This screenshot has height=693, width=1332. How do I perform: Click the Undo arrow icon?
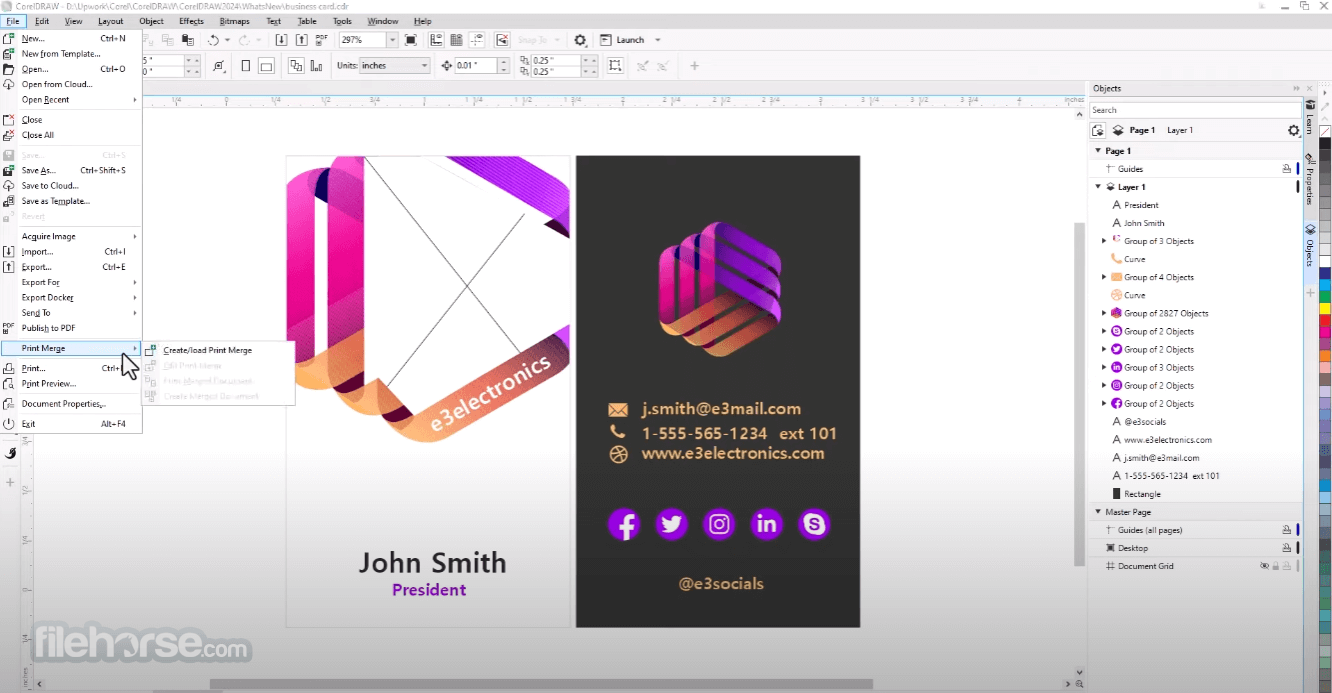click(213, 40)
